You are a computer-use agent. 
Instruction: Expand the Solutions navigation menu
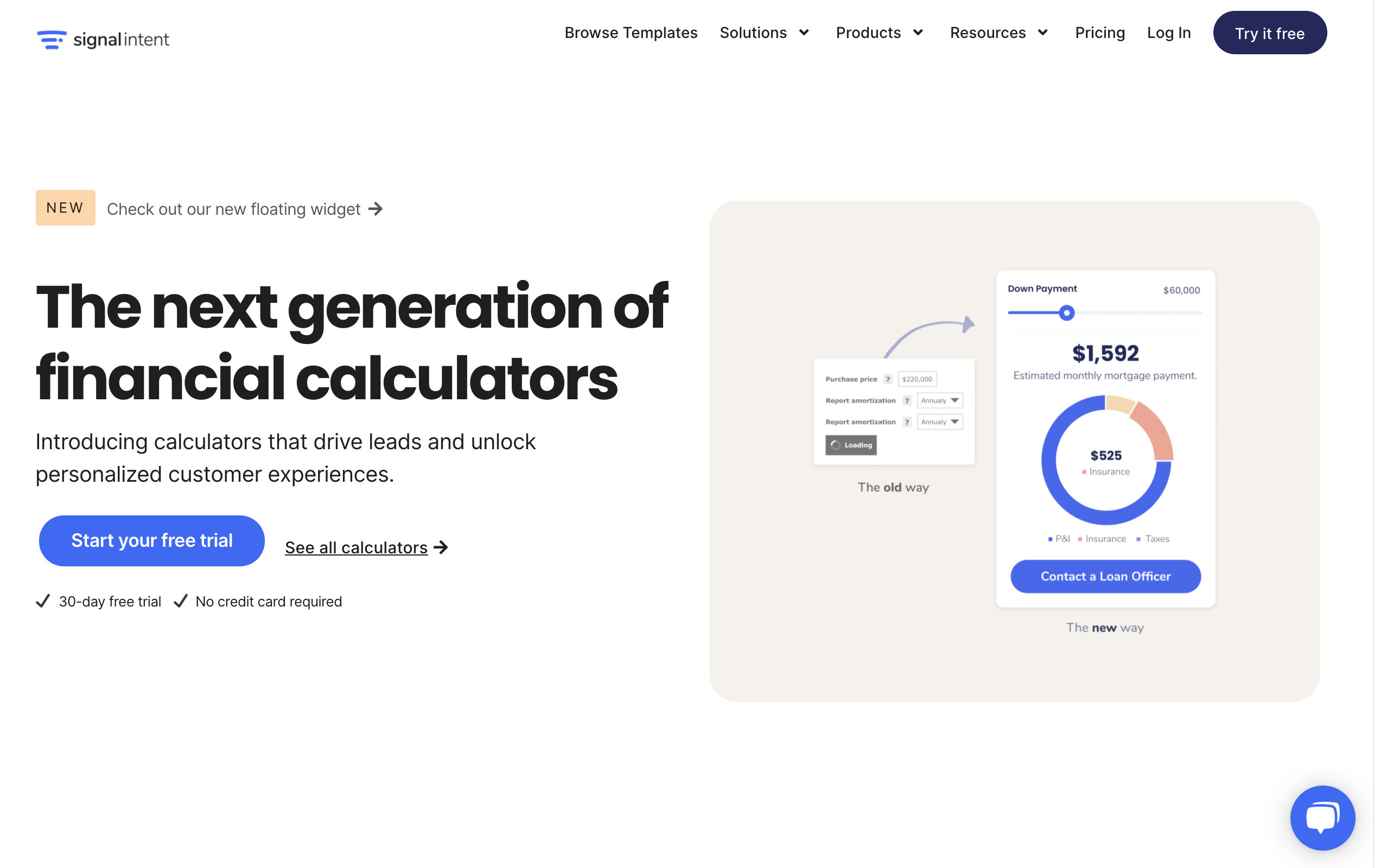(x=763, y=33)
